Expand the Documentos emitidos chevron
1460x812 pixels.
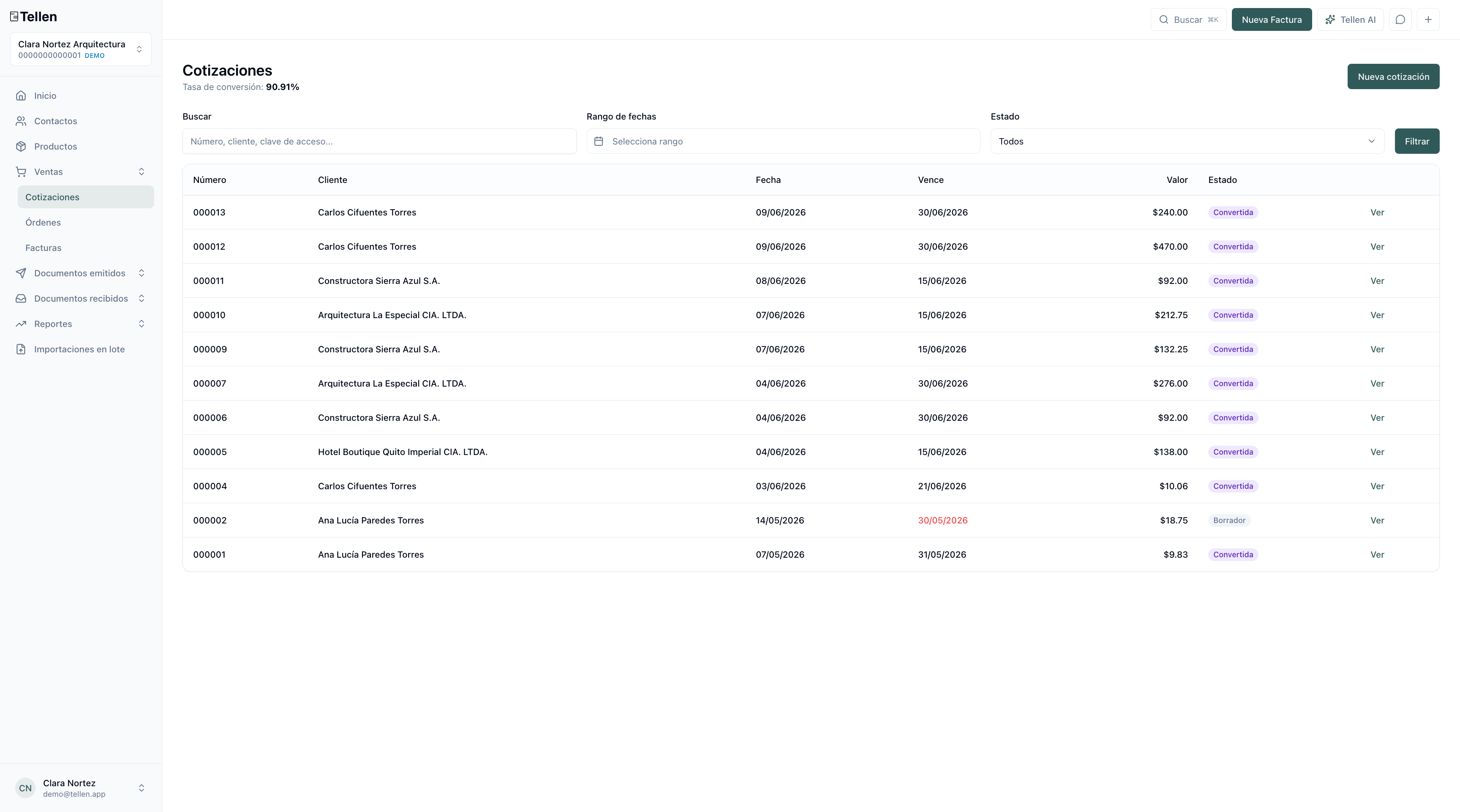[142, 273]
